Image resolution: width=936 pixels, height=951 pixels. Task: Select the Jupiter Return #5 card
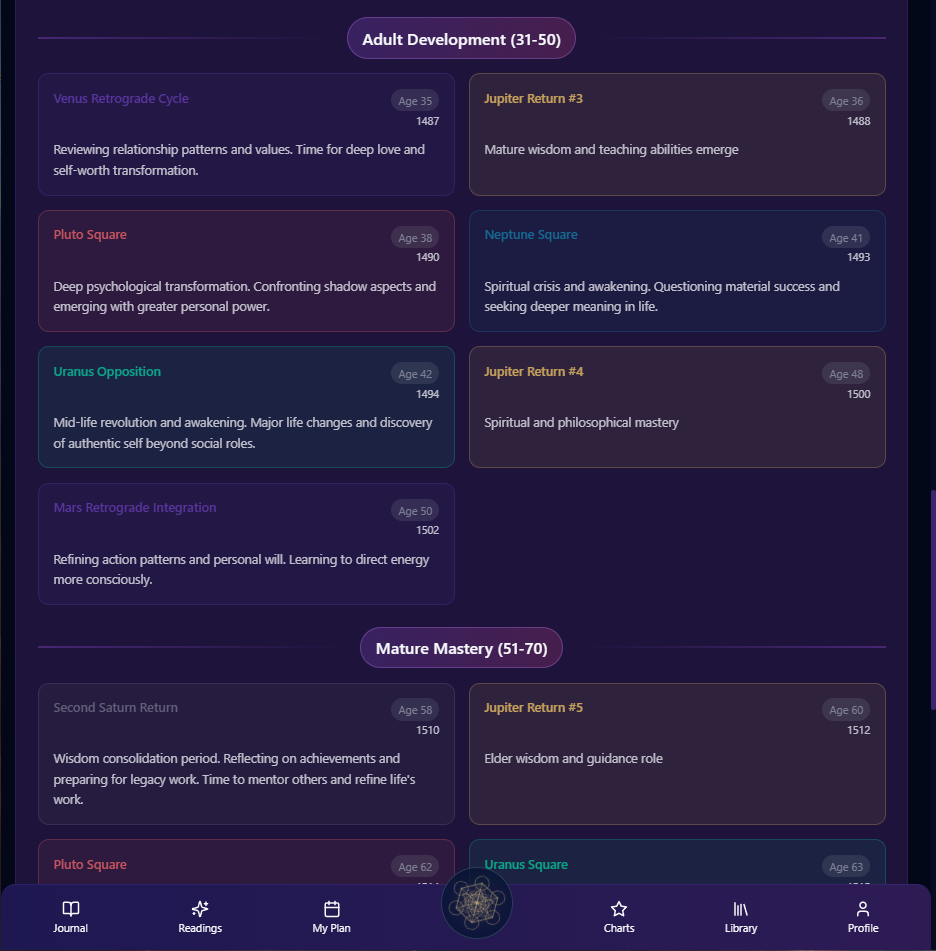point(677,754)
